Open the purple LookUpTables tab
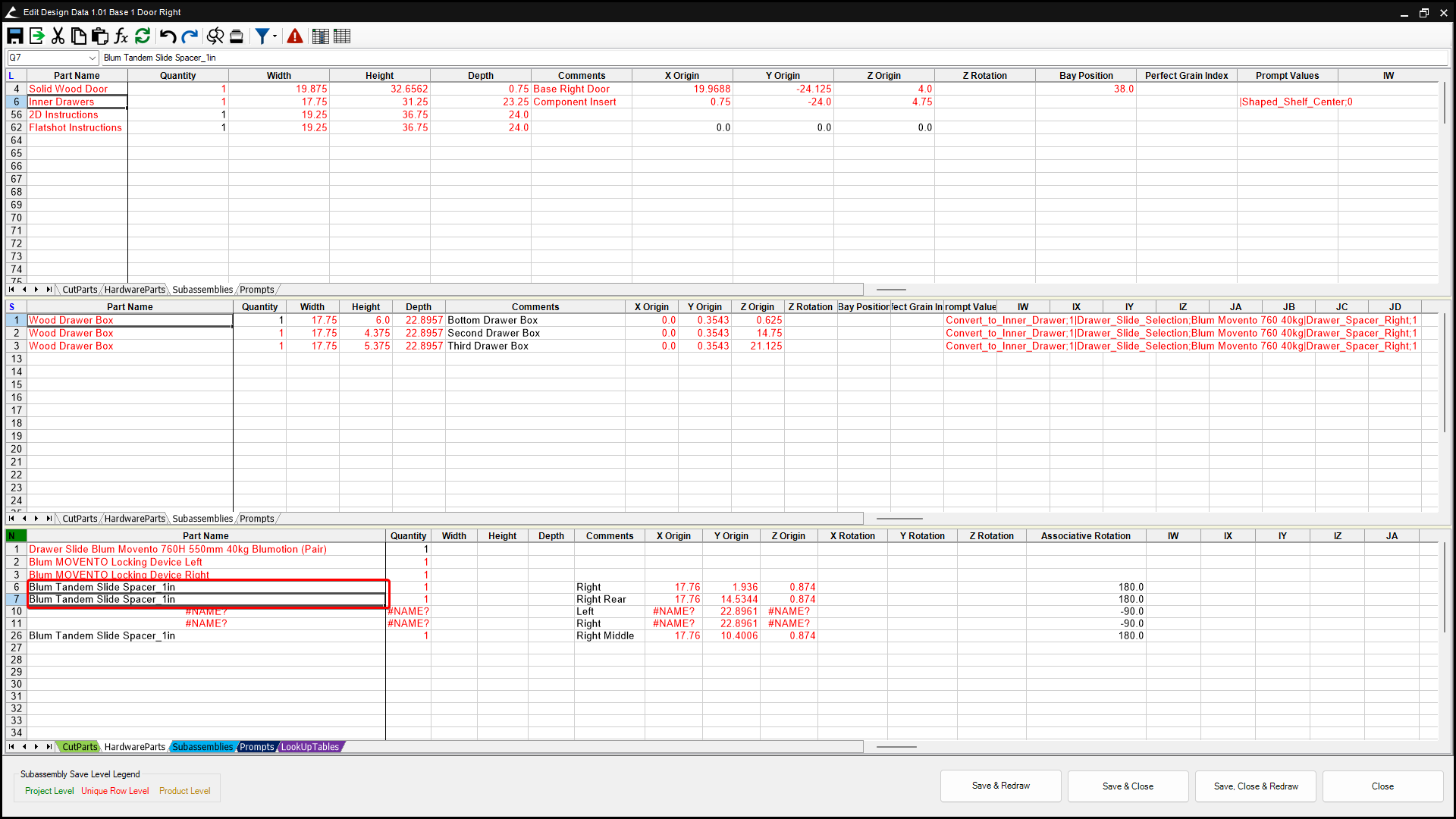 tap(309, 747)
